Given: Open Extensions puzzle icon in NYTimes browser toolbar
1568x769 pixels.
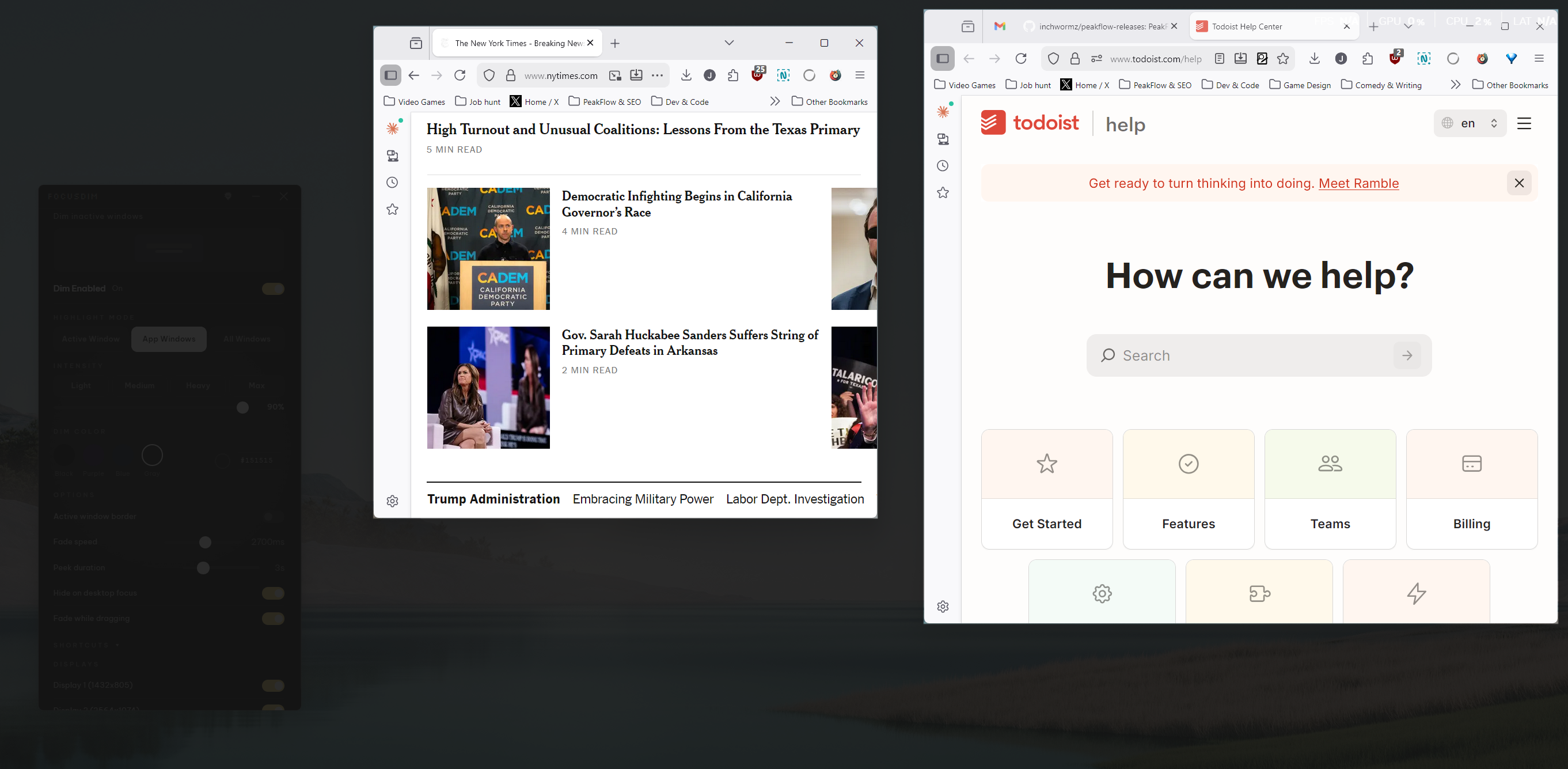Looking at the screenshot, I should point(733,75).
